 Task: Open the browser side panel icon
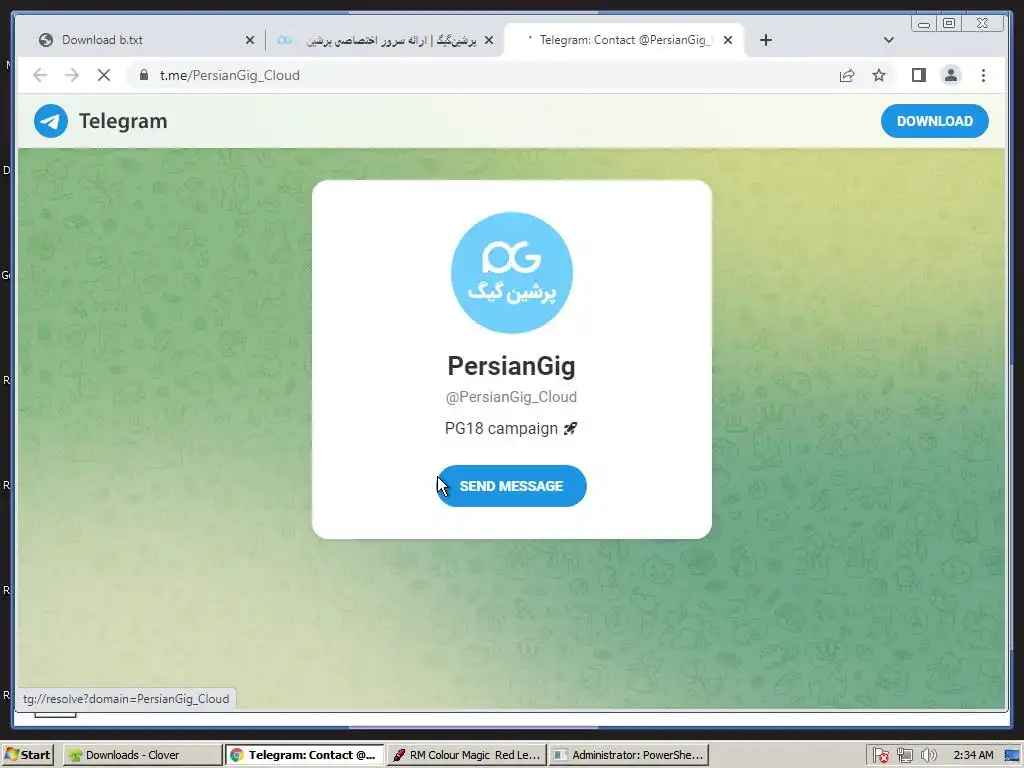tap(919, 75)
